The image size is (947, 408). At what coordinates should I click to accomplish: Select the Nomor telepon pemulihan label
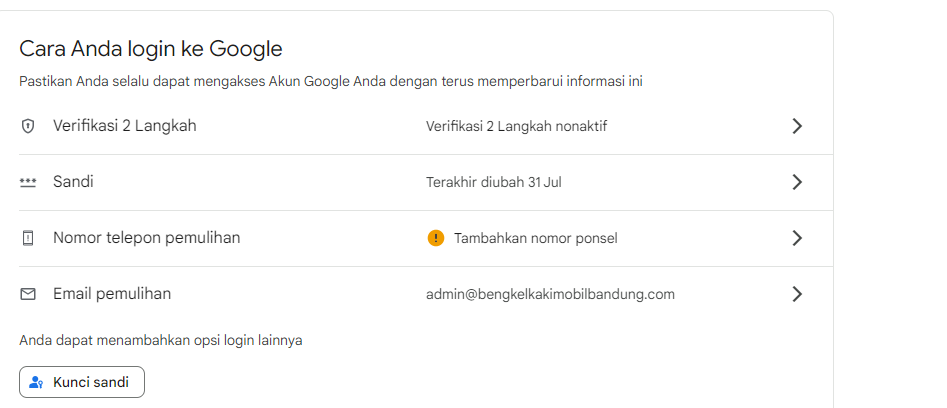pyautogui.click(x=147, y=238)
